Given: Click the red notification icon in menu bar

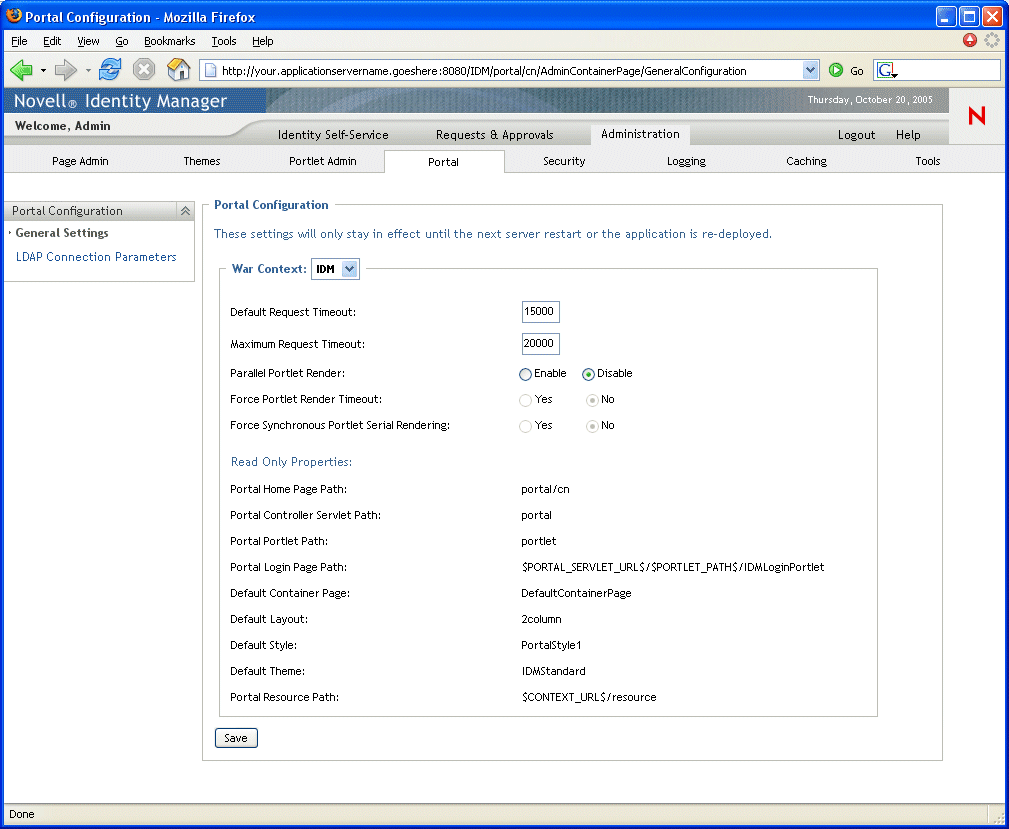Looking at the screenshot, I should point(970,41).
